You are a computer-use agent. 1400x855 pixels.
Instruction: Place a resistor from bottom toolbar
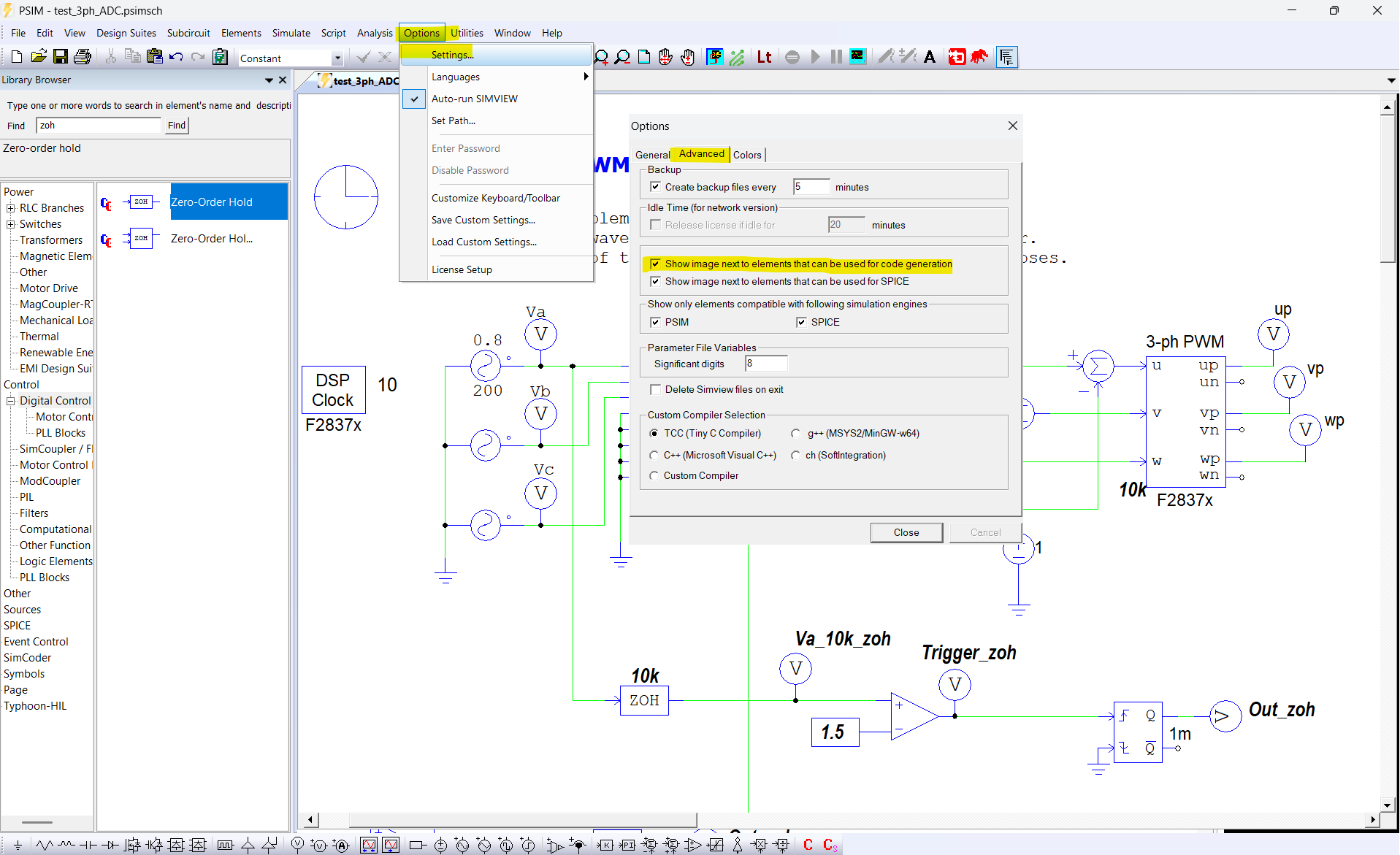coord(45,846)
